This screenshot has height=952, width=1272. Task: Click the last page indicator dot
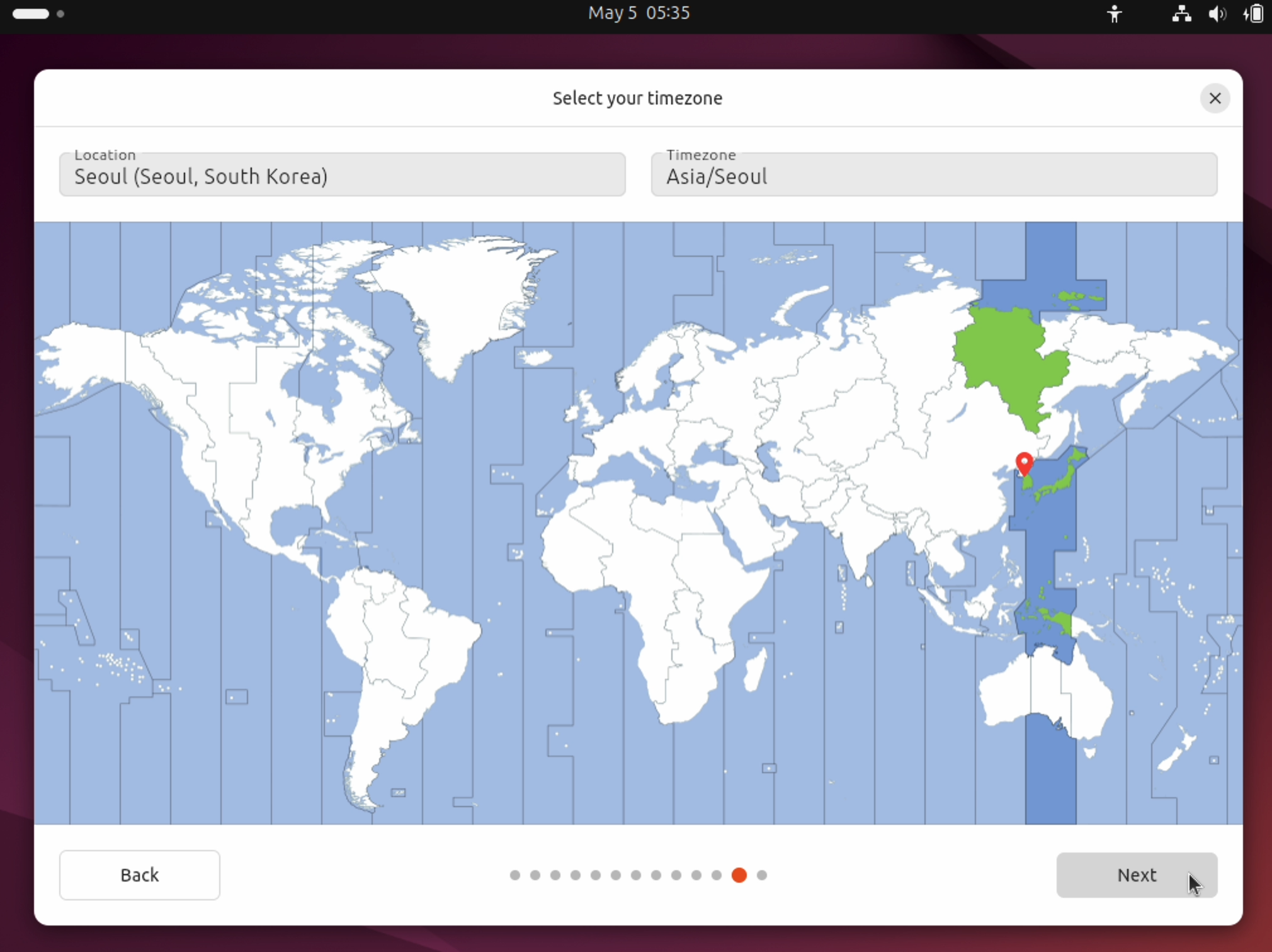(x=762, y=875)
